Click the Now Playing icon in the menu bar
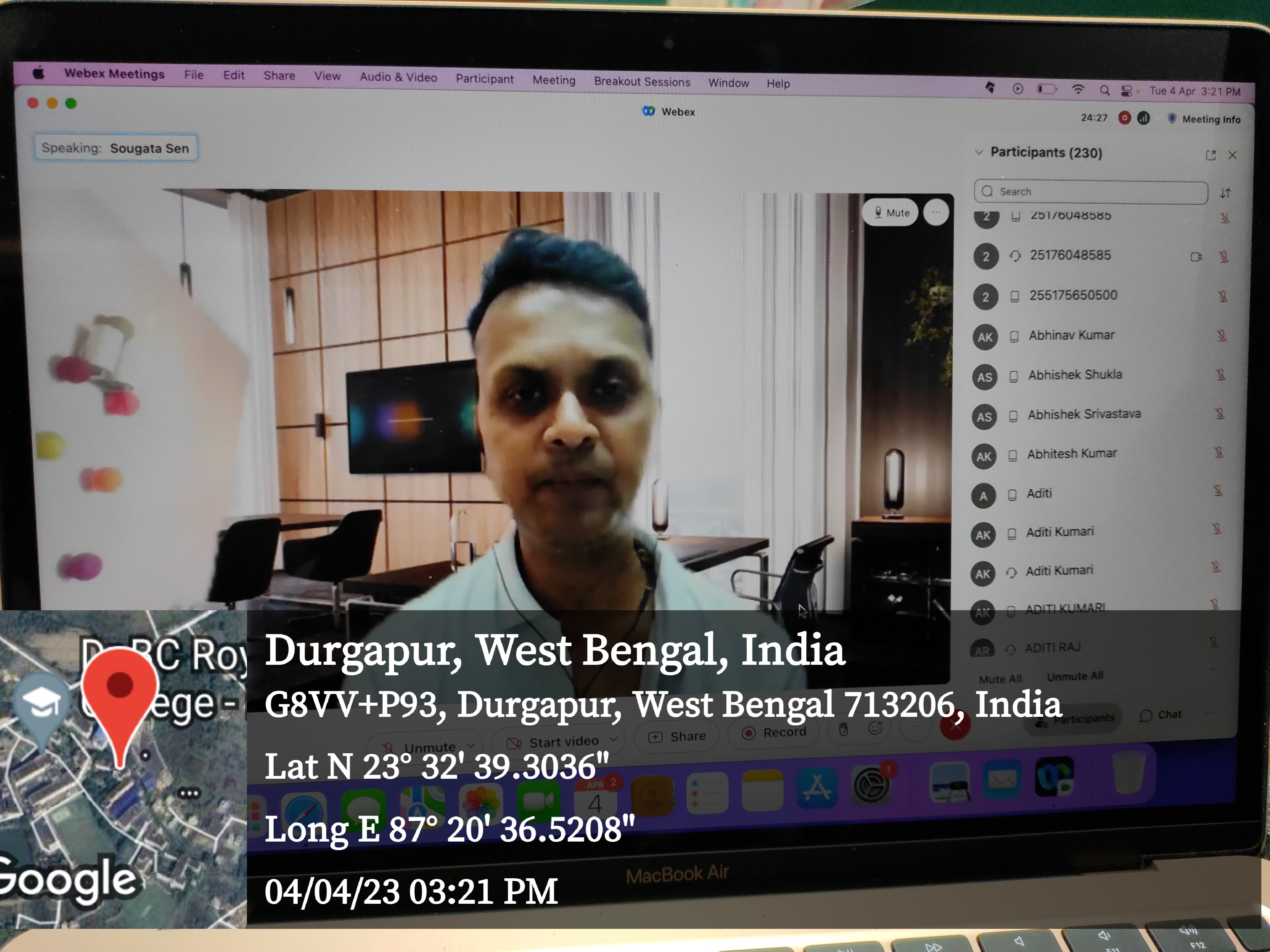 (1018, 88)
